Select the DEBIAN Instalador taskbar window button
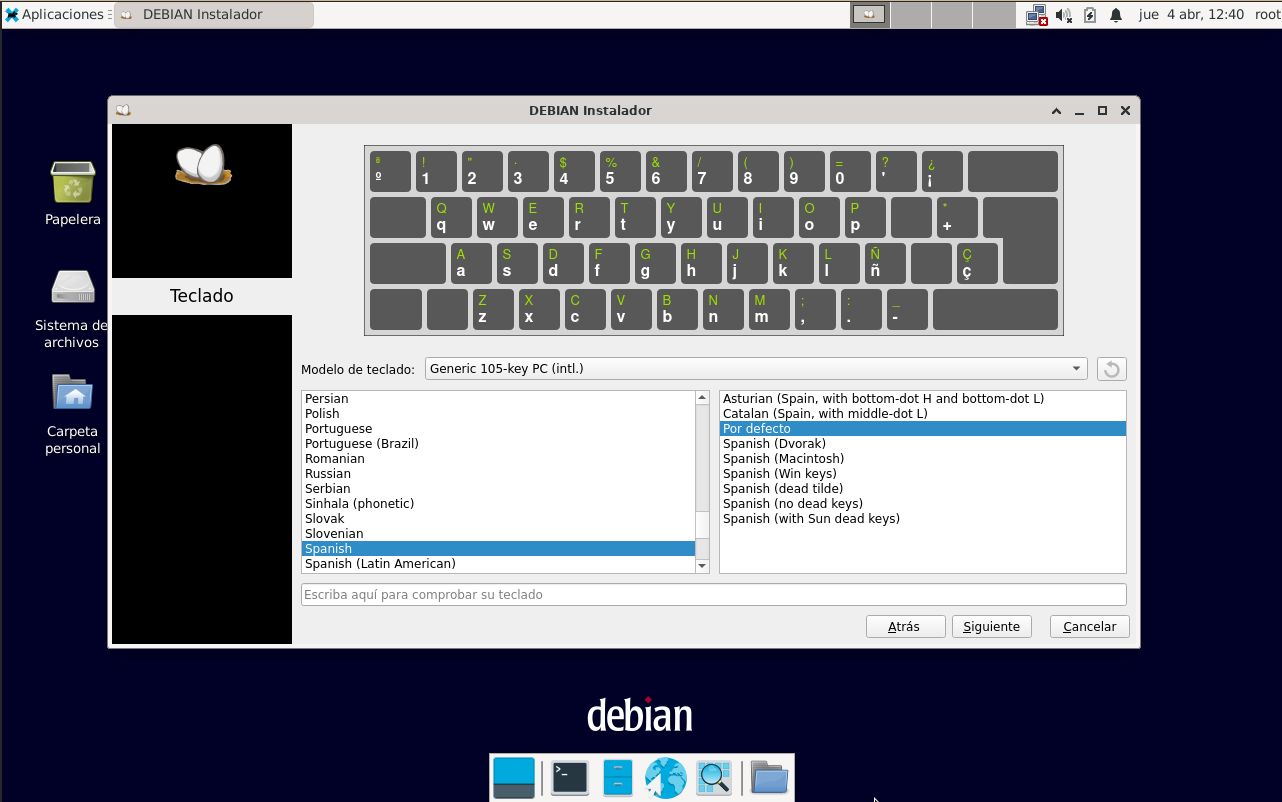The height and width of the screenshot is (802, 1282). (x=213, y=14)
